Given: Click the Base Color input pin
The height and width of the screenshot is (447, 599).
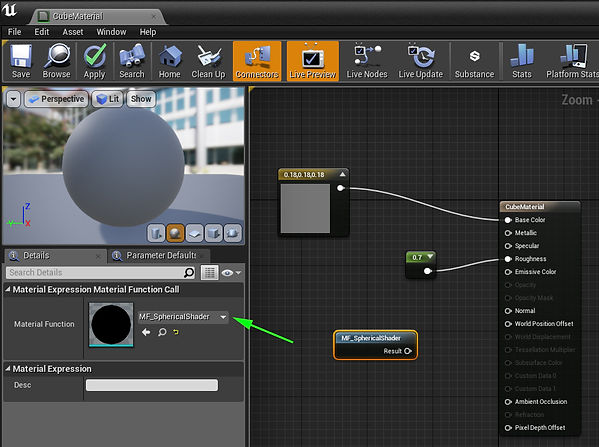Looking at the screenshot, I should (508, 220).
